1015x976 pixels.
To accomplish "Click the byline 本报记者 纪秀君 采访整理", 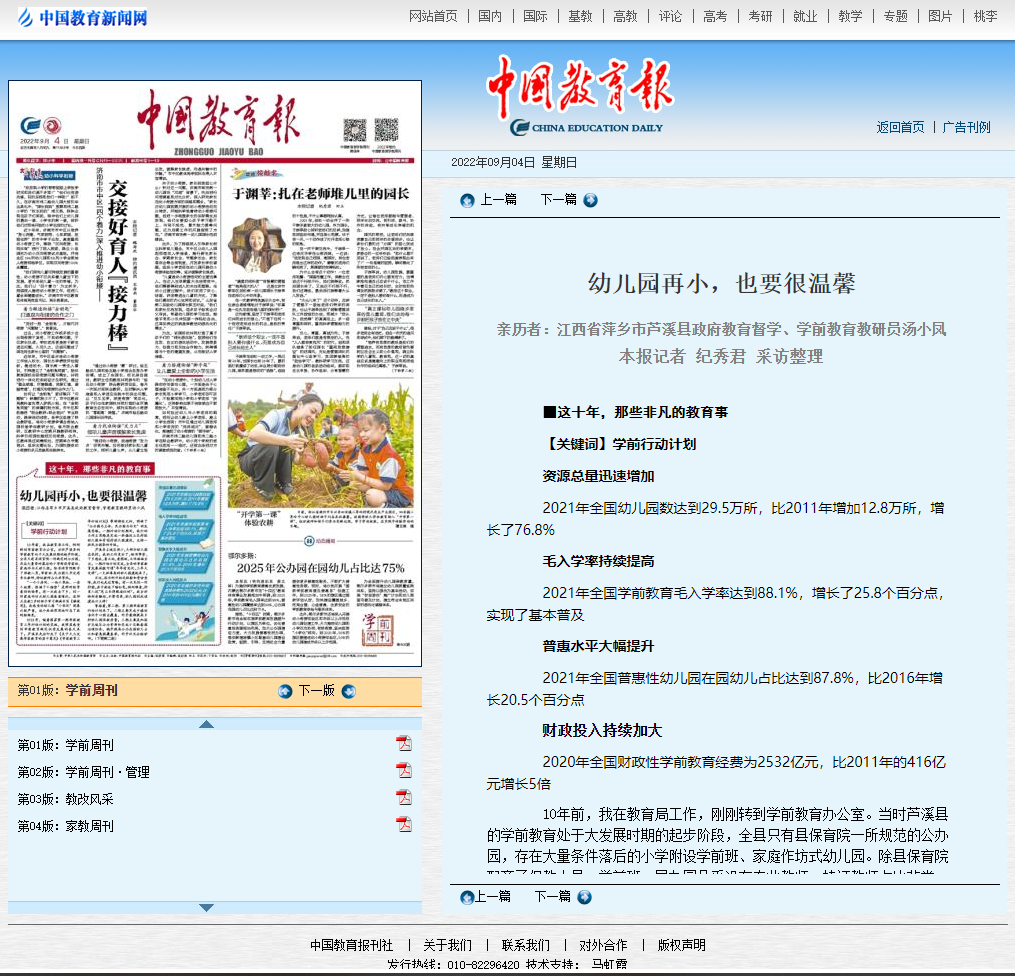I will 721,357.
